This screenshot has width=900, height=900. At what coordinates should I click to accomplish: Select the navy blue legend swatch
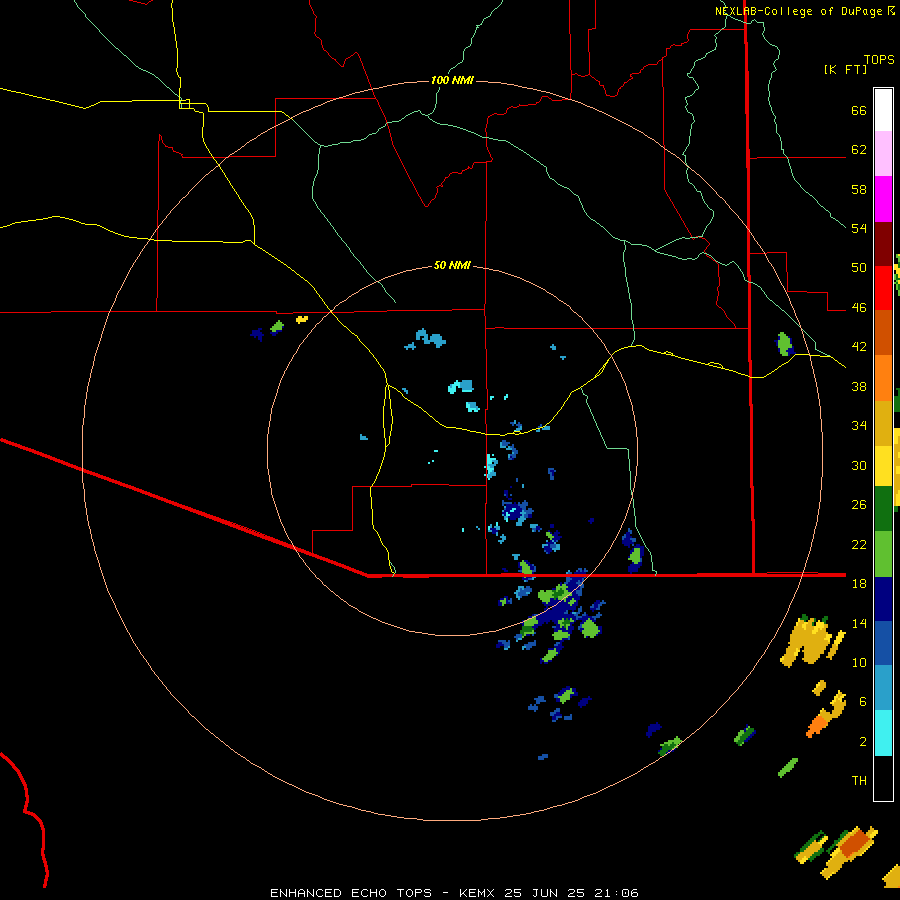(x=883, y=599)
